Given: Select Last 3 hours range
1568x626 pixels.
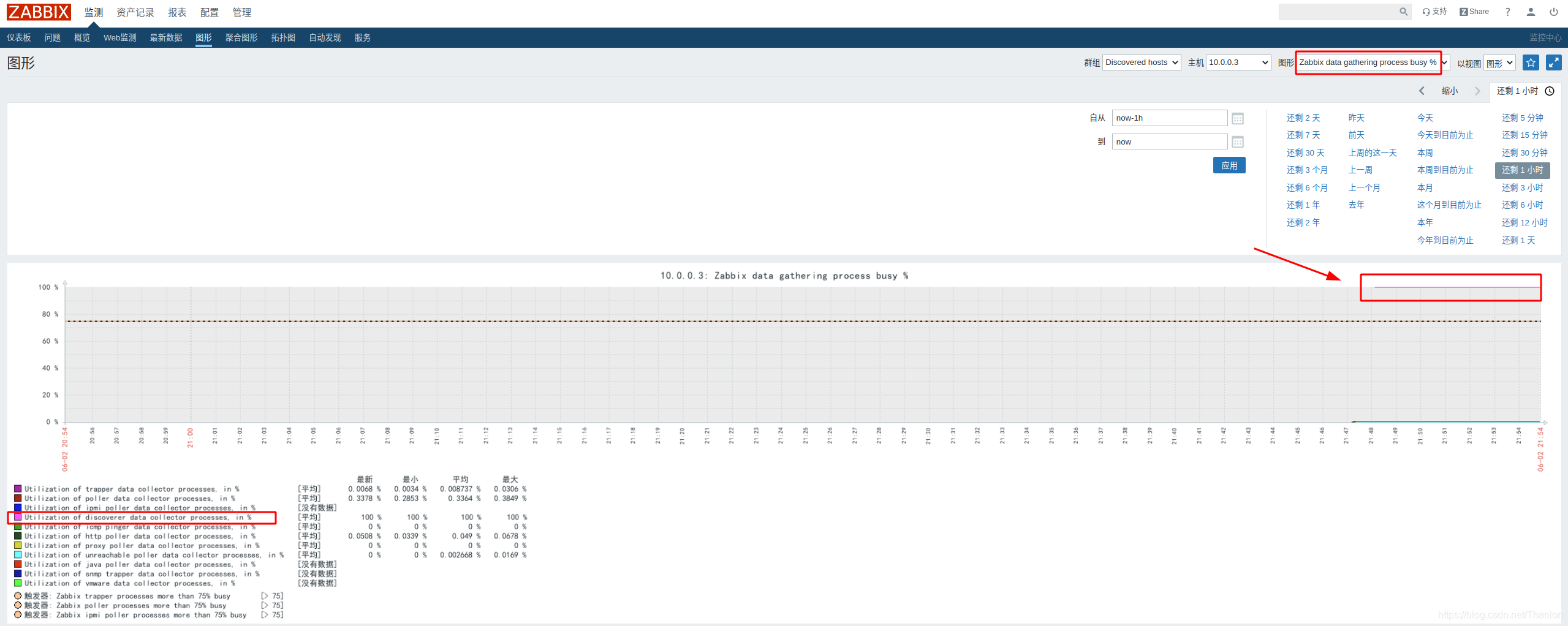Looking at the screenshot, I should click(1523, 187).
